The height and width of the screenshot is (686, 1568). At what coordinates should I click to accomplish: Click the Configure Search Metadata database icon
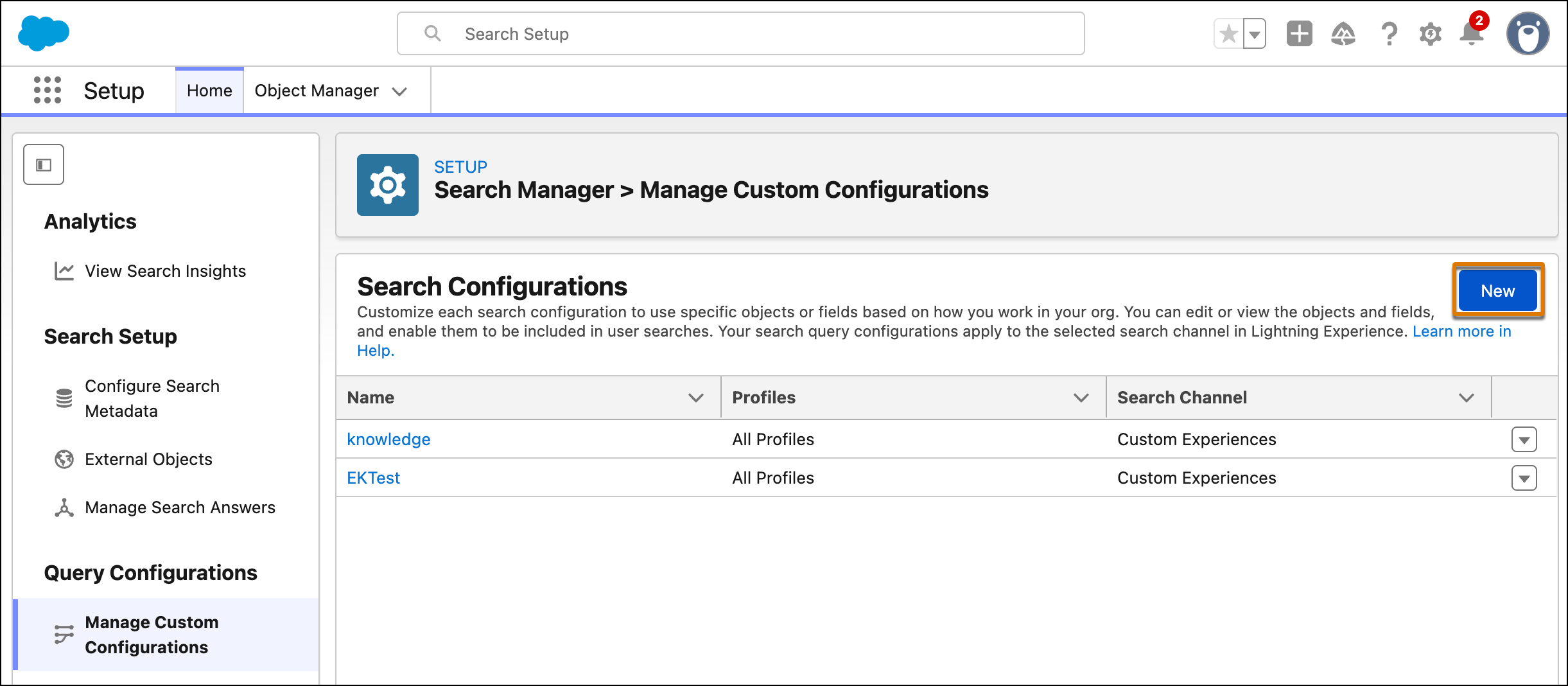click(x=64, y=398)
